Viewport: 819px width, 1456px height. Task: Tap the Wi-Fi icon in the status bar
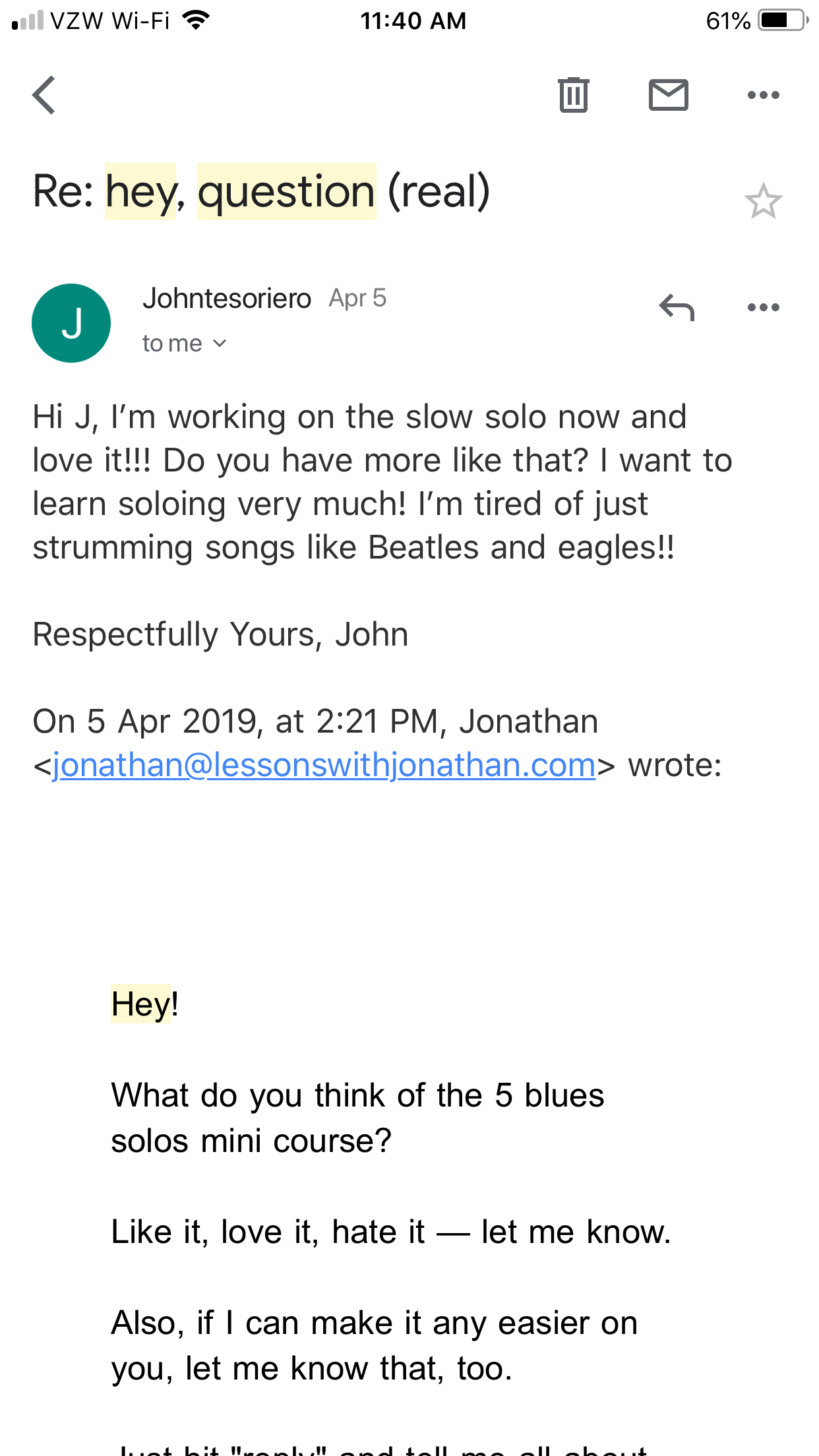(196, 20)
